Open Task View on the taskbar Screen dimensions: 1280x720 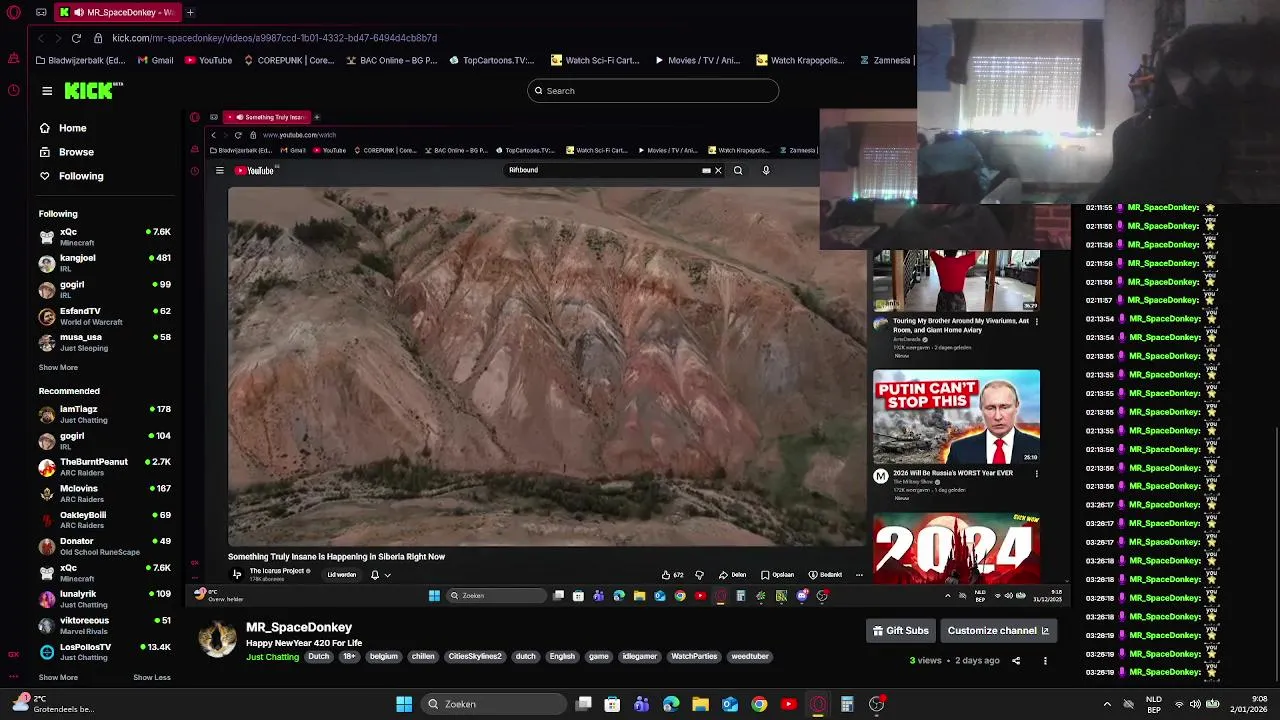click(584, 704)
